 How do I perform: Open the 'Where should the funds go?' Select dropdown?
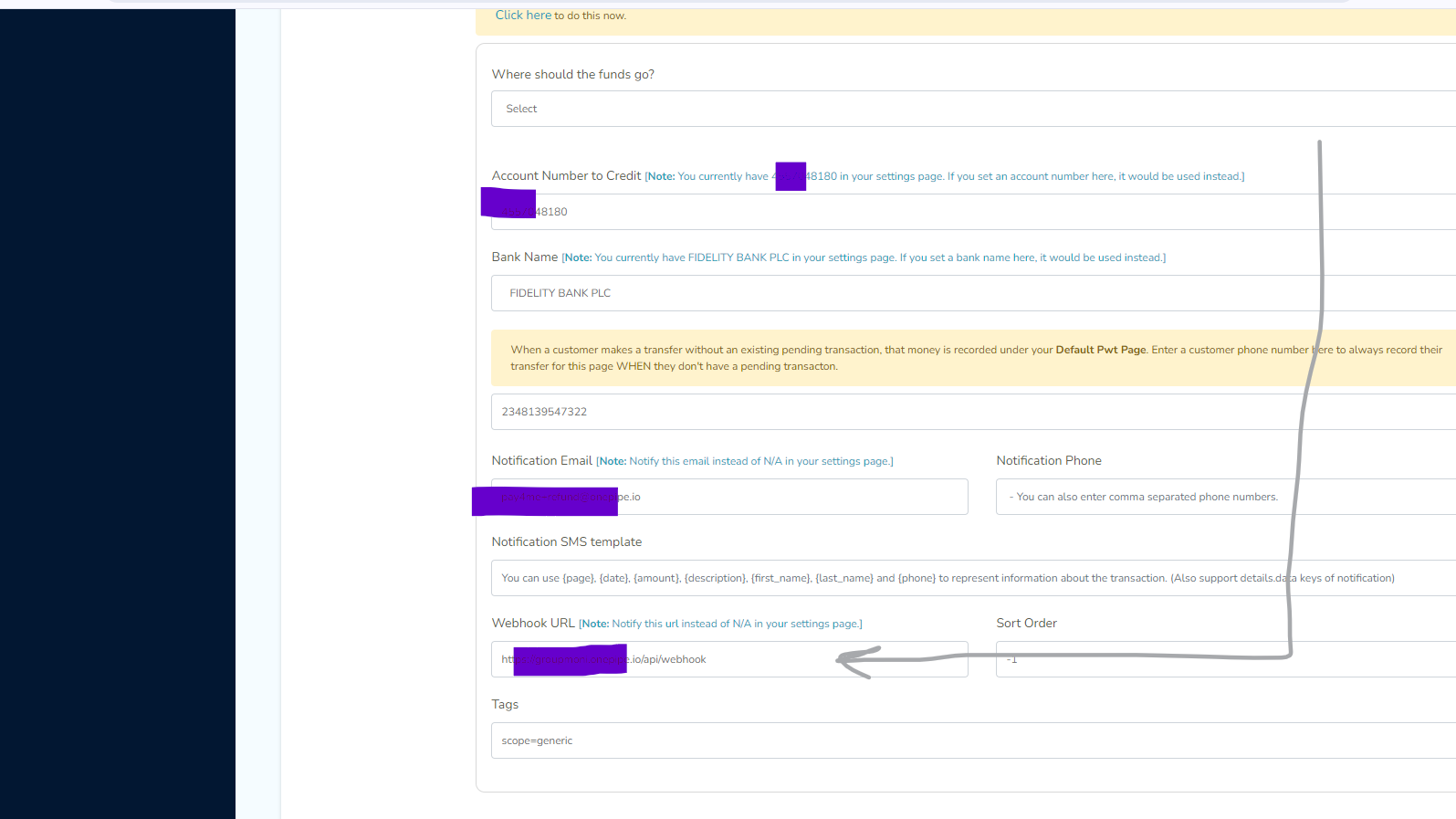[973, 109]
